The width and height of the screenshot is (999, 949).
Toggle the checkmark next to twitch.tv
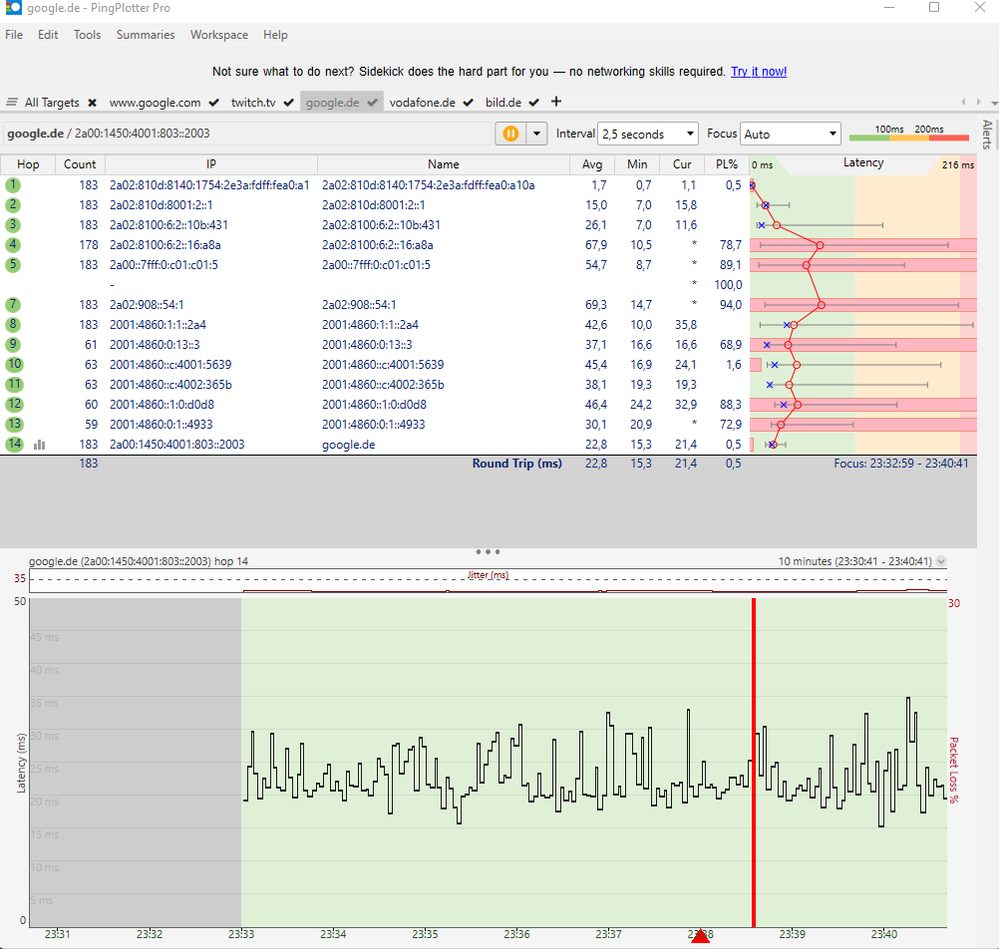(x=286, y=101)
